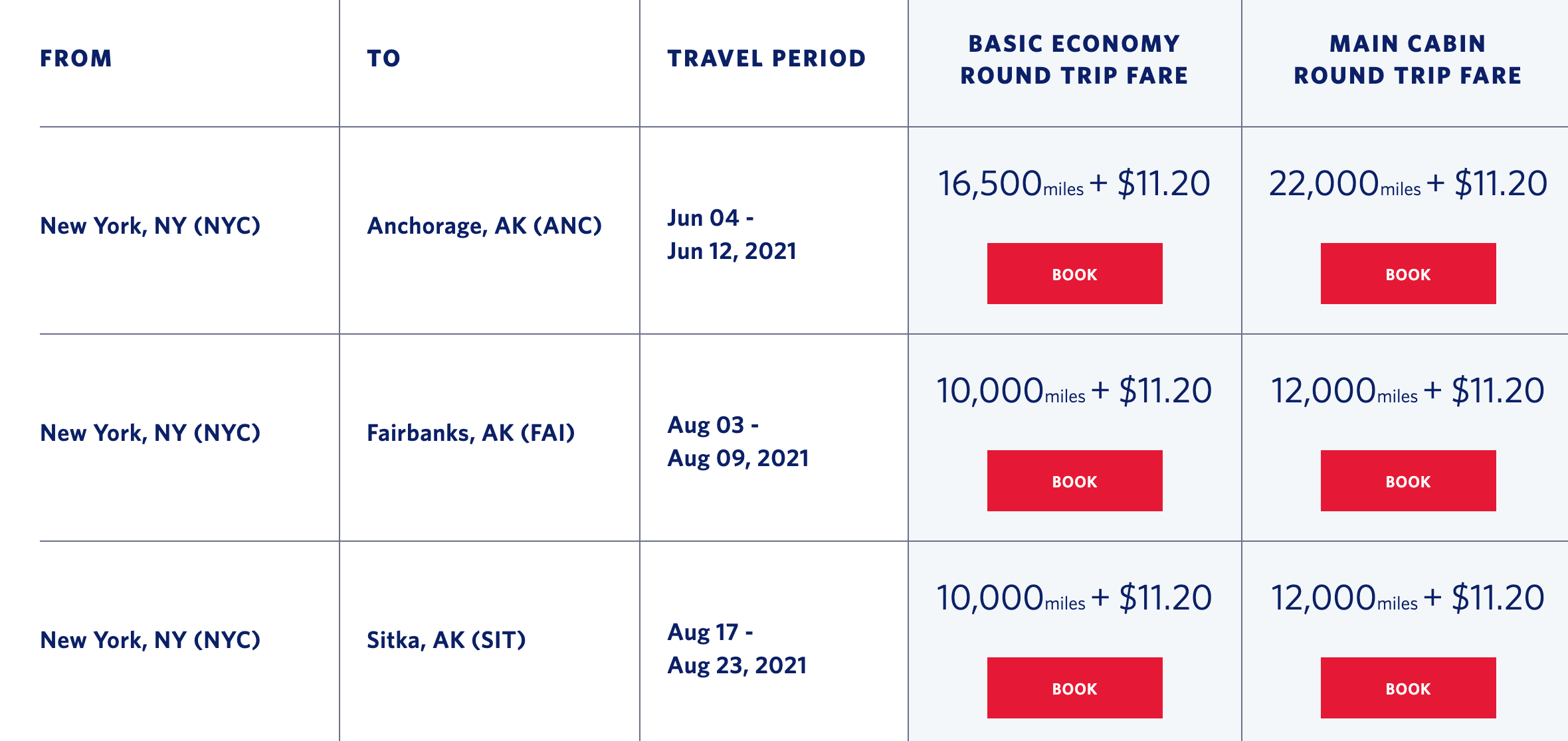Click the Jun 04 - Jun 12, 2021 travel period
The image size is (1568, 741).
click(732, 234)
